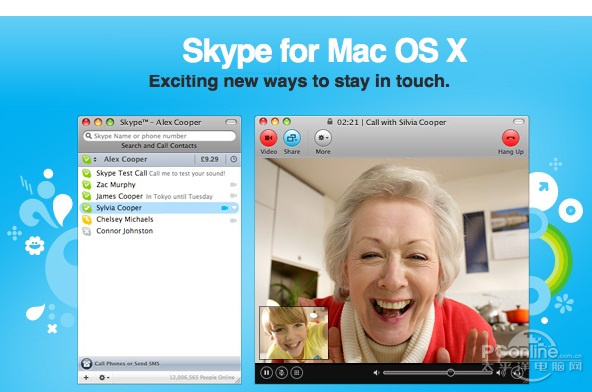Click the red Video button in call window
The width and height of the screenshot is (592, 392).
(x=268, y=138)
